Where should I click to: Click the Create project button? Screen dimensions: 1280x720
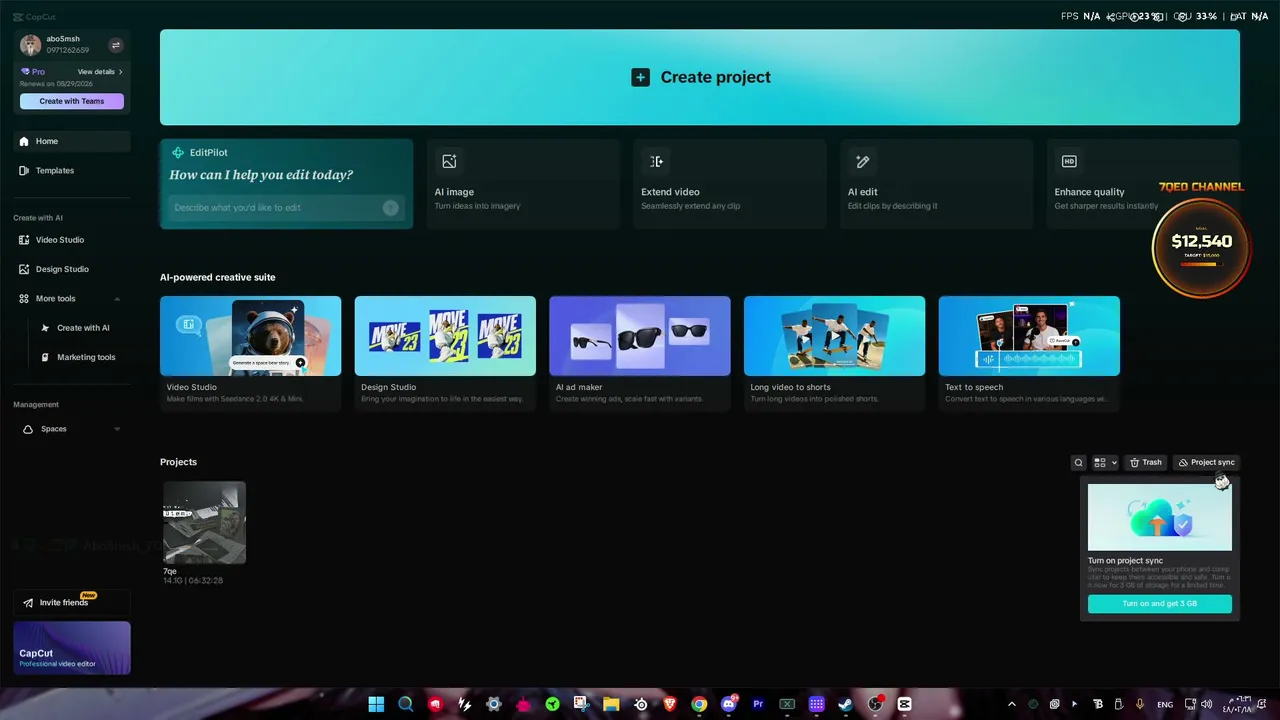click(x=700, y=77)
